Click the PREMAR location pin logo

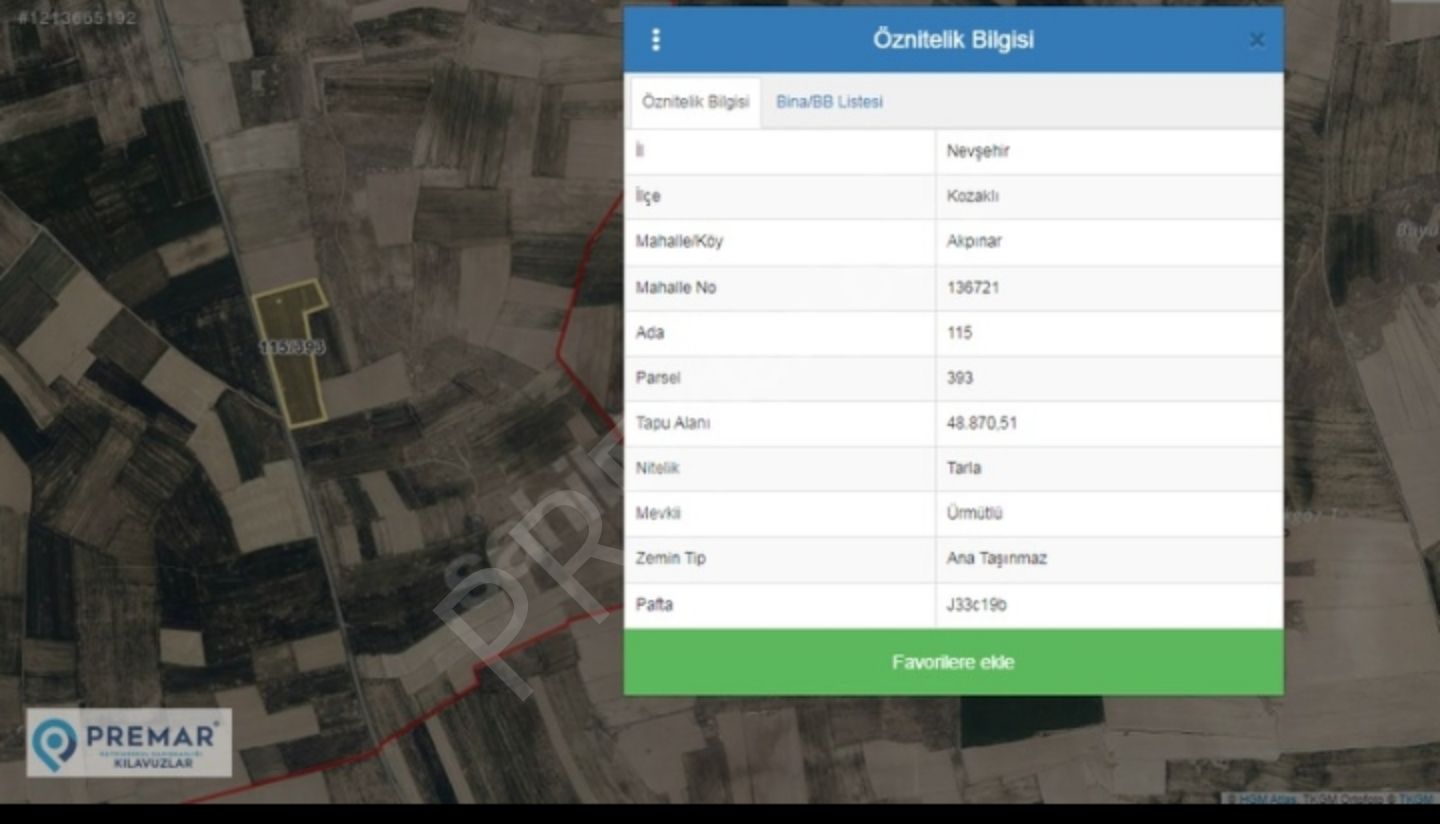coord(54,743)
